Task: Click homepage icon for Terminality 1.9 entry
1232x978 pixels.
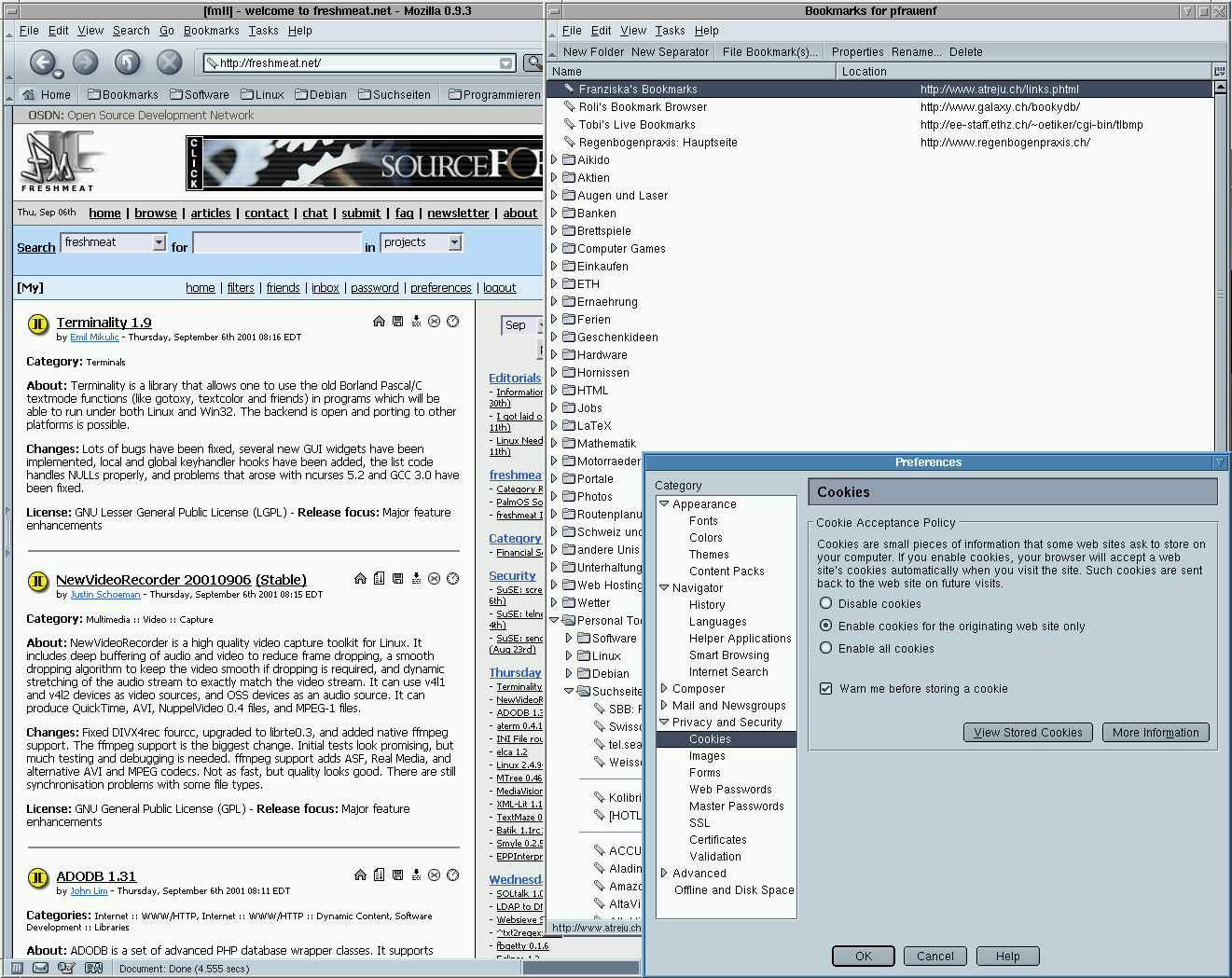Action: tap(379, 322)
